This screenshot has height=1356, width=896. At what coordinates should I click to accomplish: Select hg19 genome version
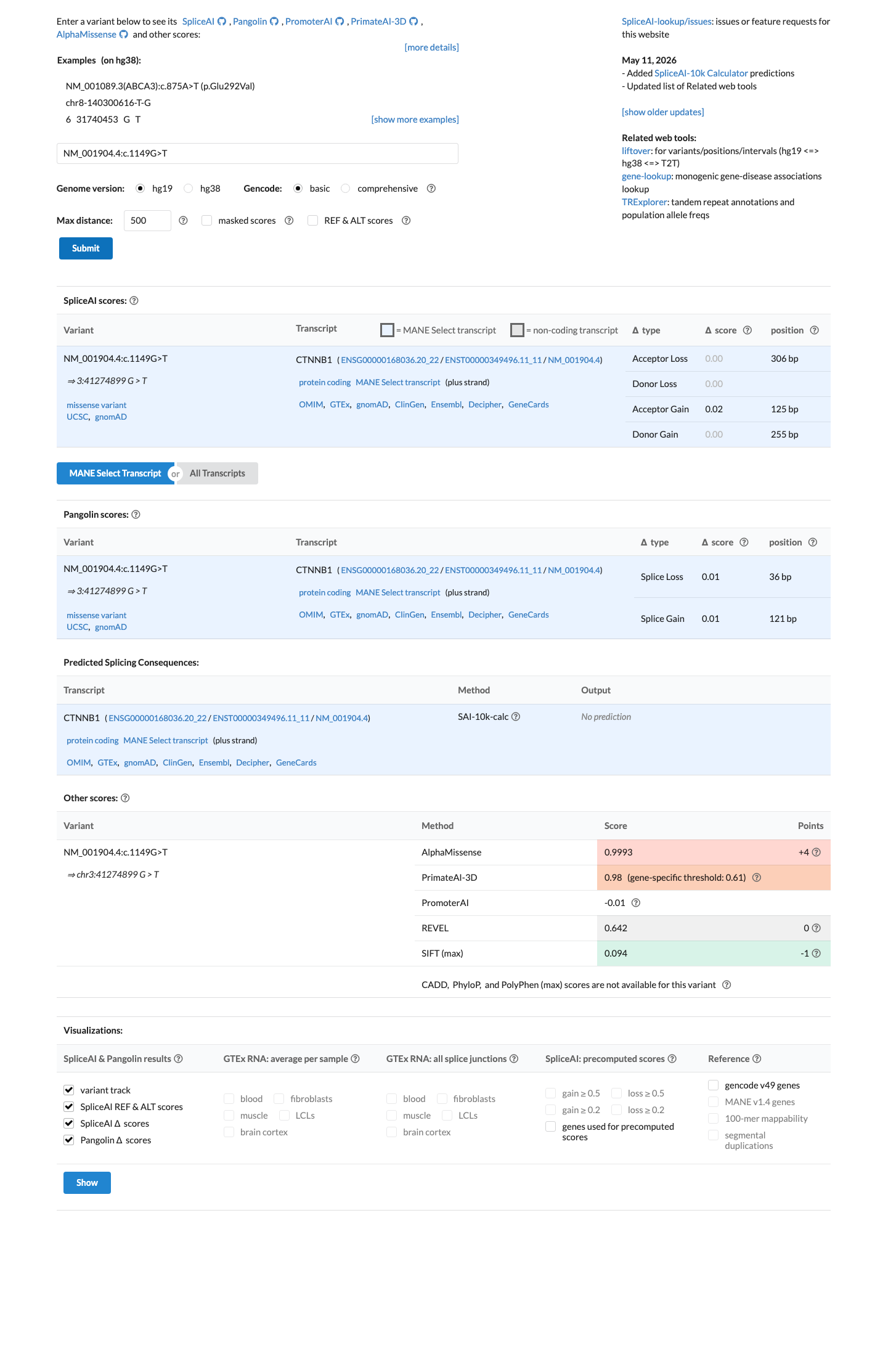[141, 189]
